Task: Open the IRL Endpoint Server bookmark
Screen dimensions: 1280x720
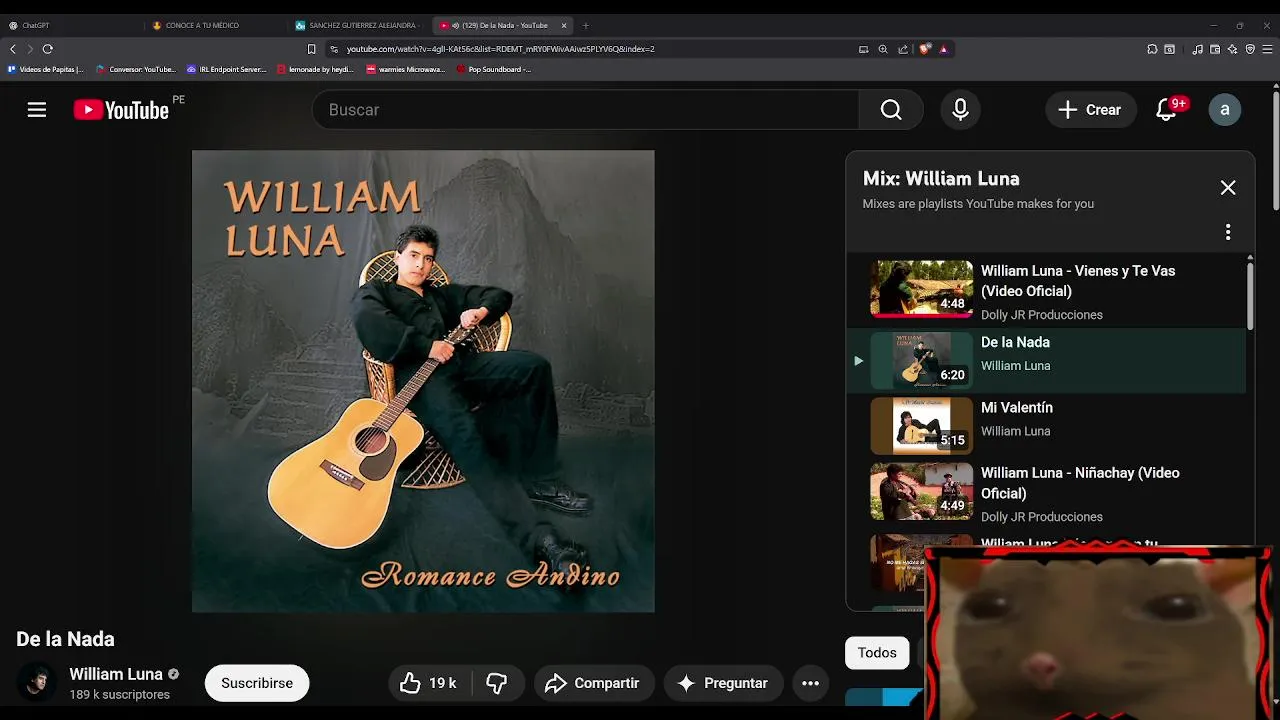Action: pos(227,70)
